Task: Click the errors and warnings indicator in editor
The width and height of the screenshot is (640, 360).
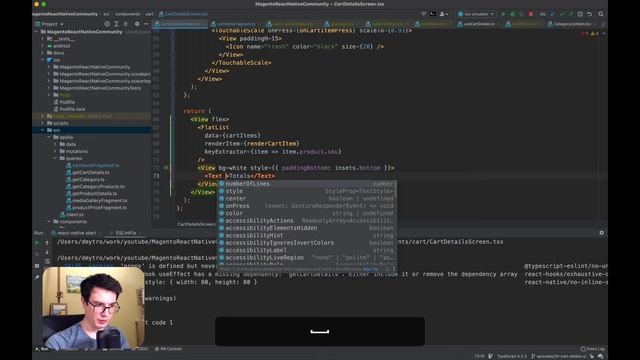Action: click(590, 33)
